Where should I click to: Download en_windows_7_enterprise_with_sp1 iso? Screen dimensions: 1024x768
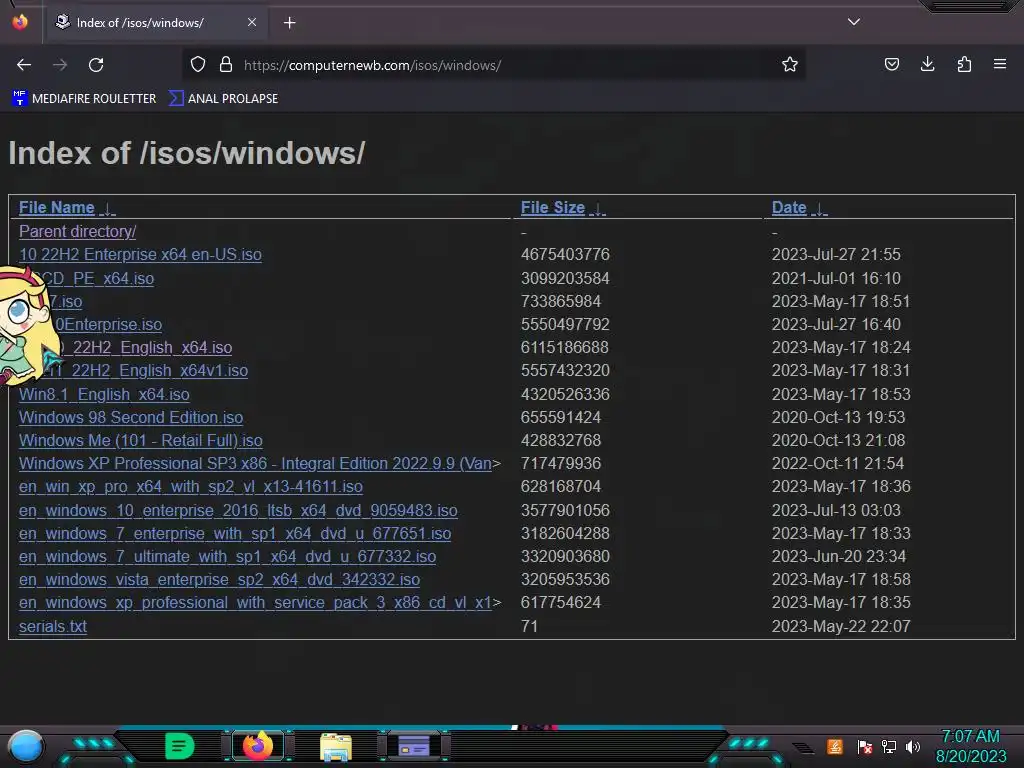click(x=235, y=534)
